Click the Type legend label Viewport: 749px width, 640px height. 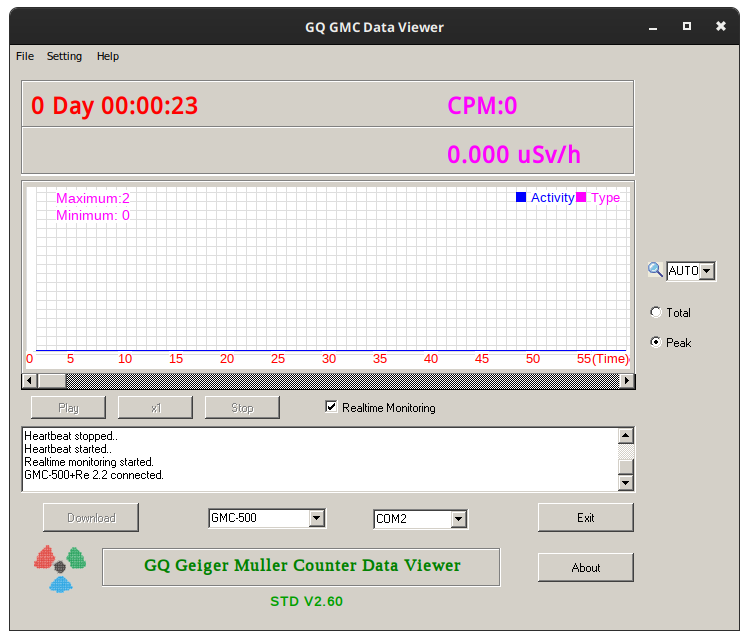click(x=605, y=197)
